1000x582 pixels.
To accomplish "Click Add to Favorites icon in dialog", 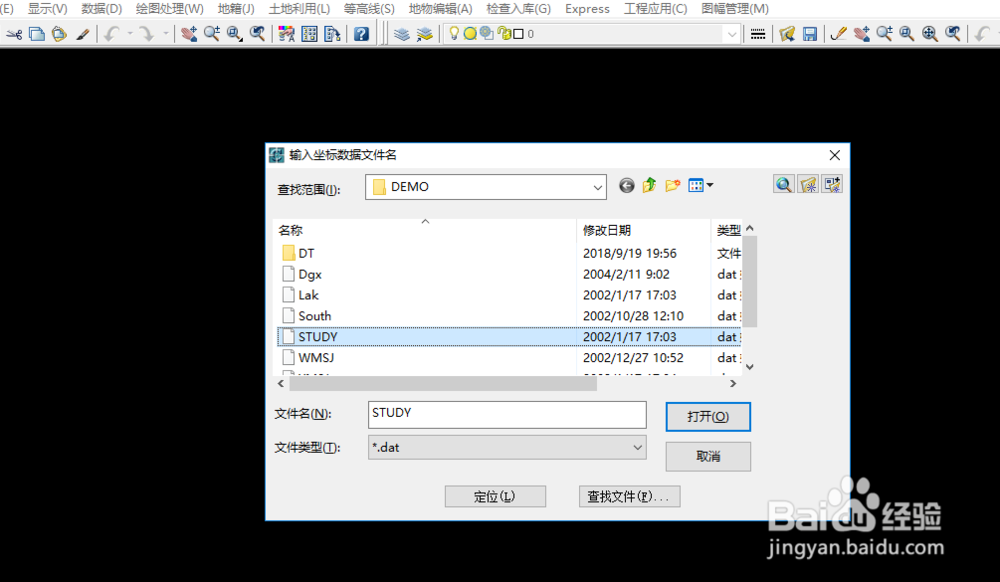I will (832, 185).
